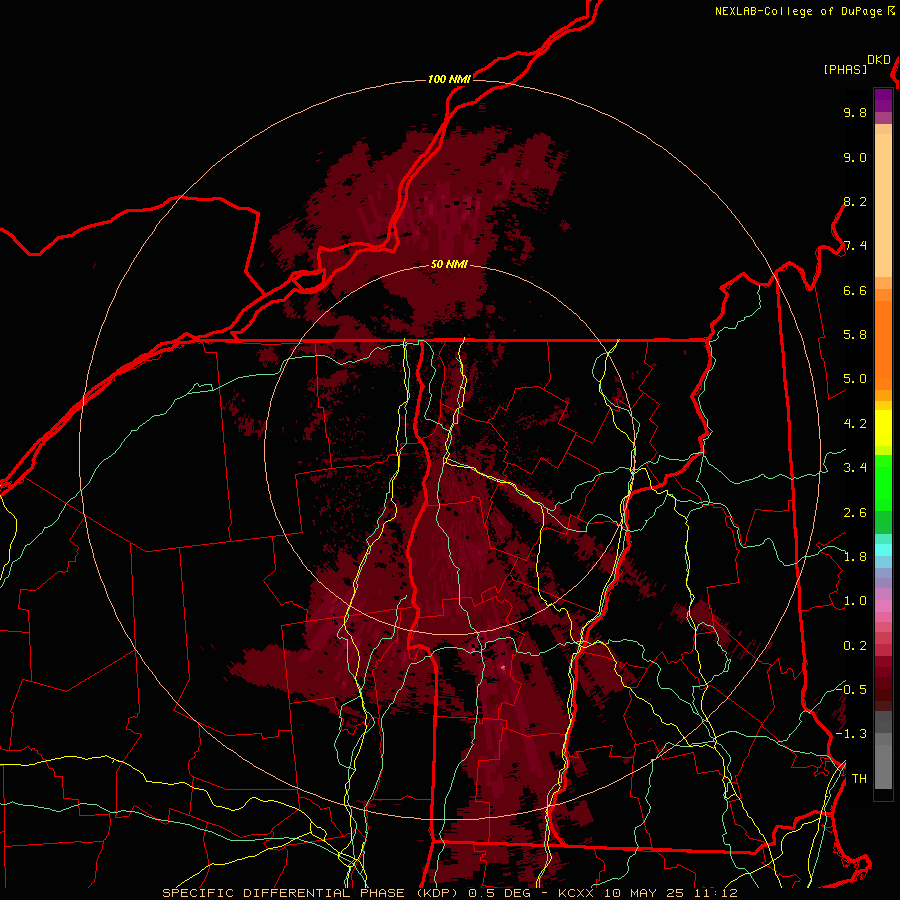Select the 9.8 value on the color scale

coord(855,112)
